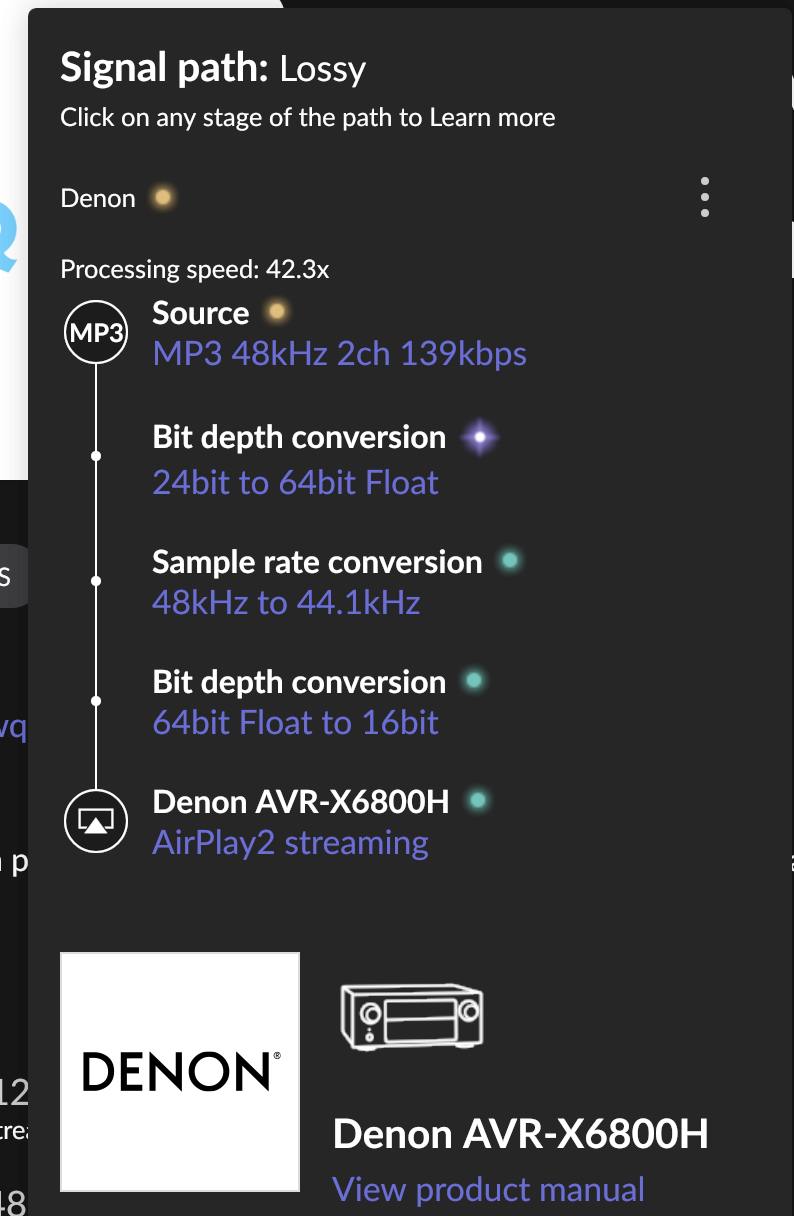Click the green dot beside Denon AVR-X6800H
This screenshot has height=1216, width=794.
pos(478,801)
